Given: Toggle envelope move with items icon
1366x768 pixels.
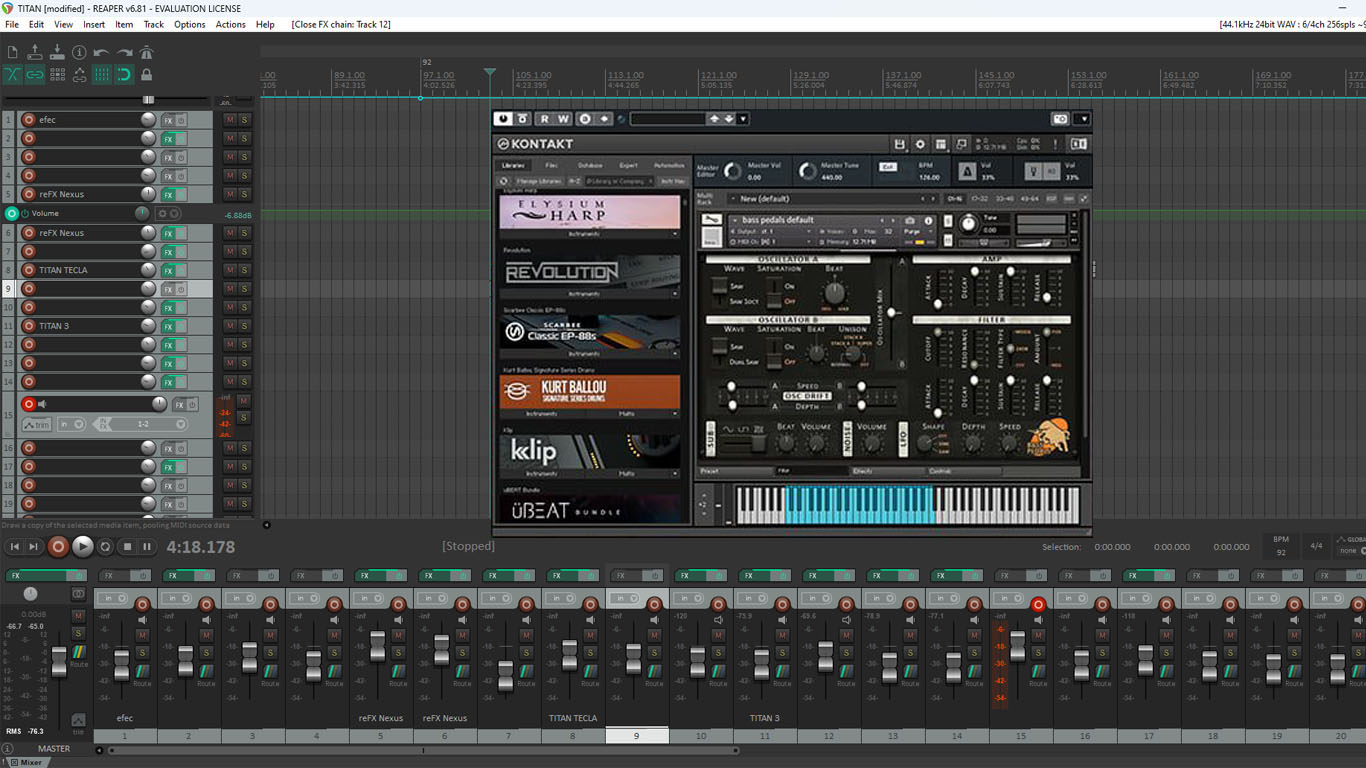Looking at the screenshot, I should (79, 74).
